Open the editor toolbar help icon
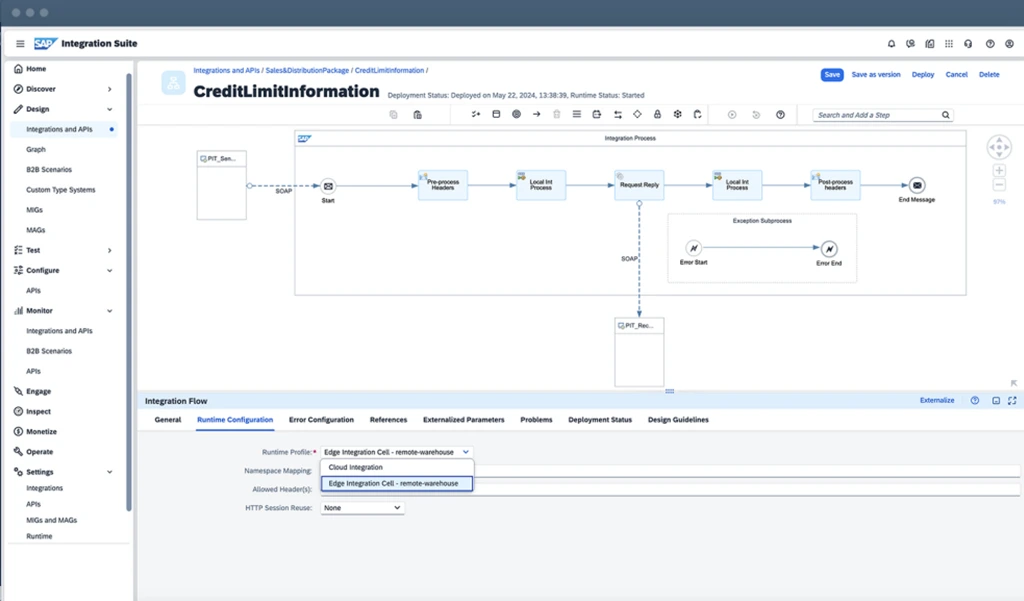The image size is (1024, 601). click(x=780, y=115)
